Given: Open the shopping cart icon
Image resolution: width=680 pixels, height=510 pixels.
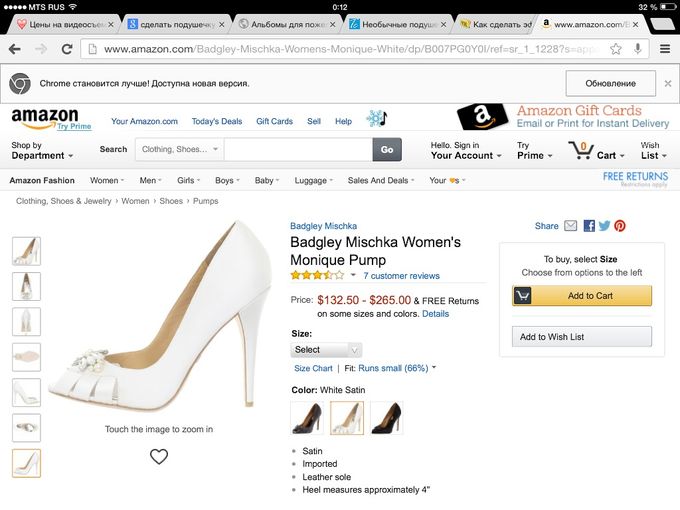Looking at the screenshot, I should pos(580,150).
